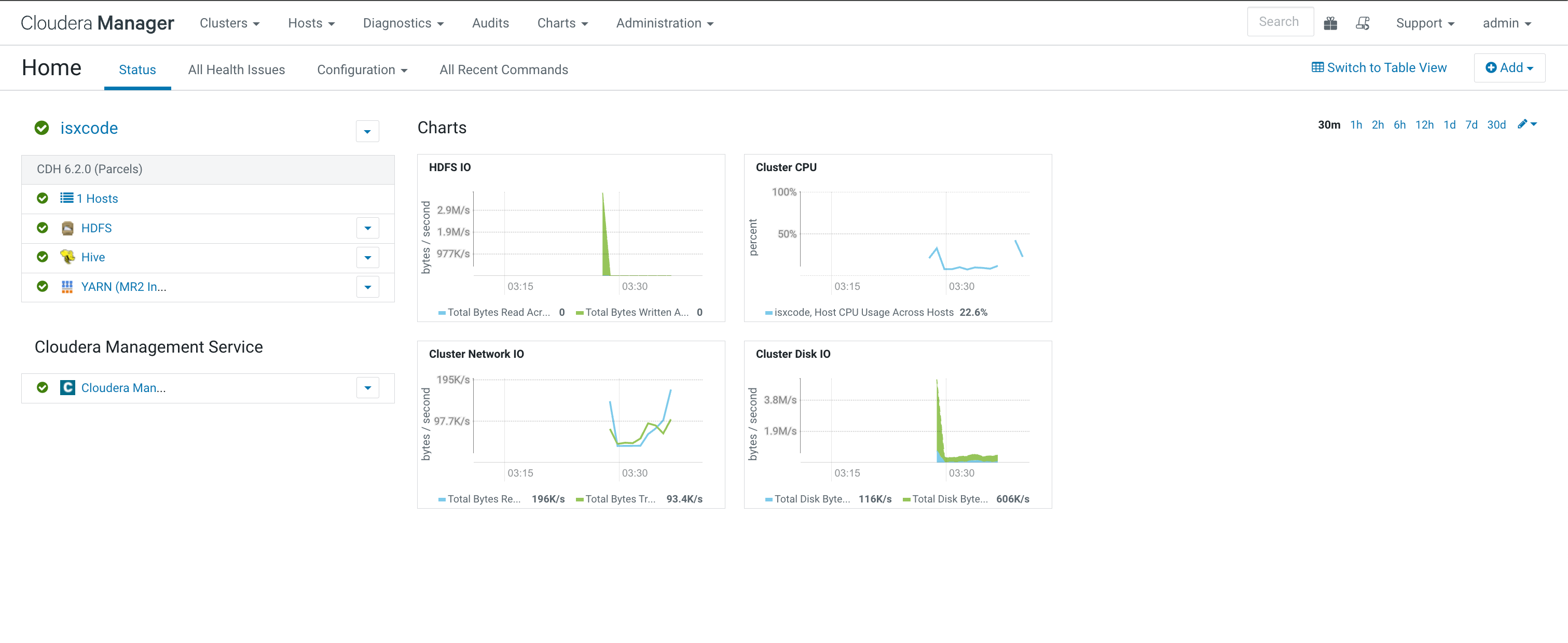Open the YARN actions dropdown arrow
This screenshot has height=643, width=1568.
[x=368, y=287]
